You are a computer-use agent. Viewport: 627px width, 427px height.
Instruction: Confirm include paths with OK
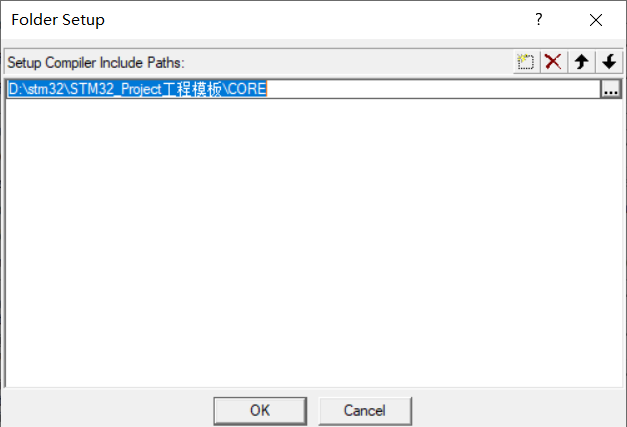tap(260, 411)
